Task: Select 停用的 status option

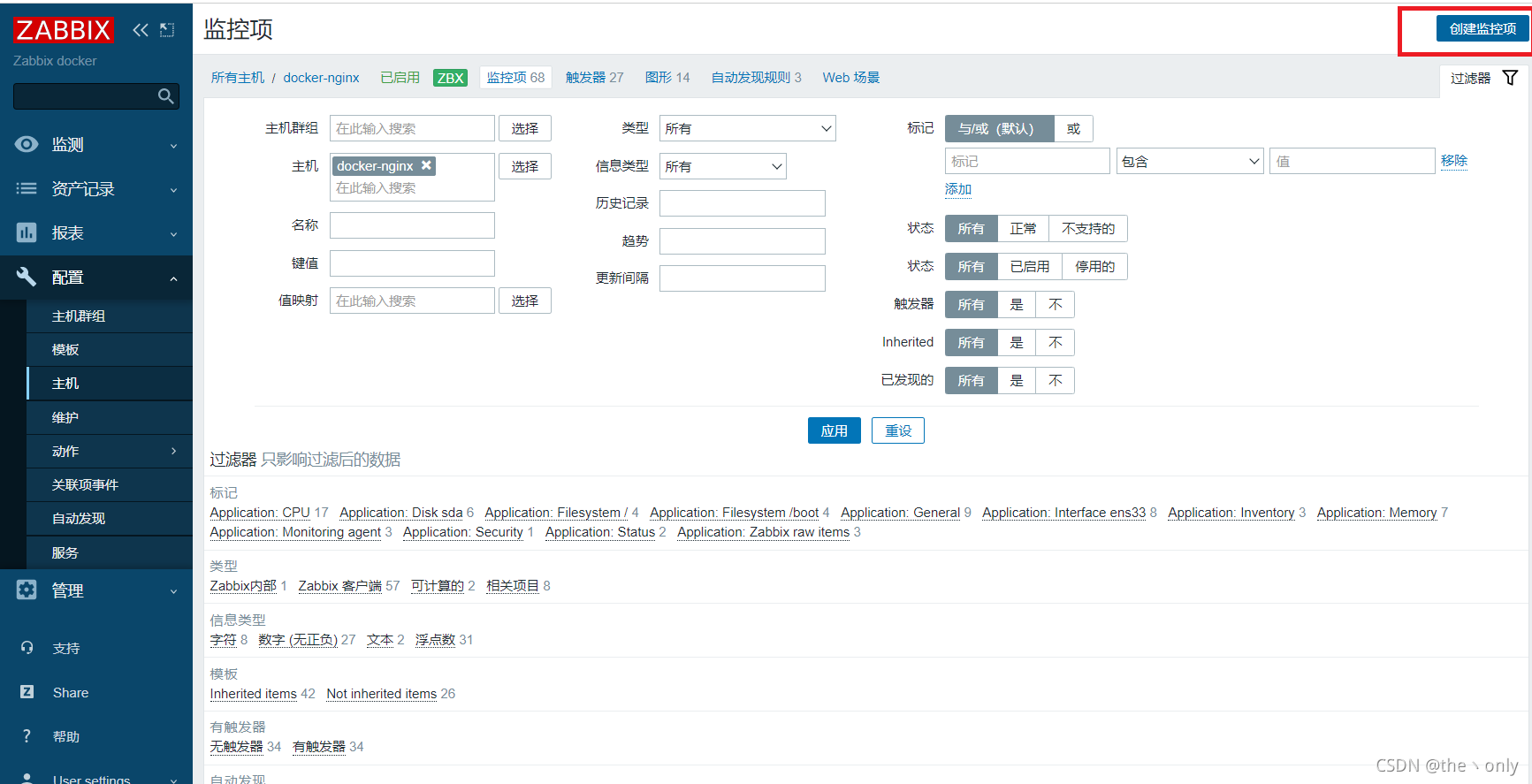Action: tap(1094, 266)
